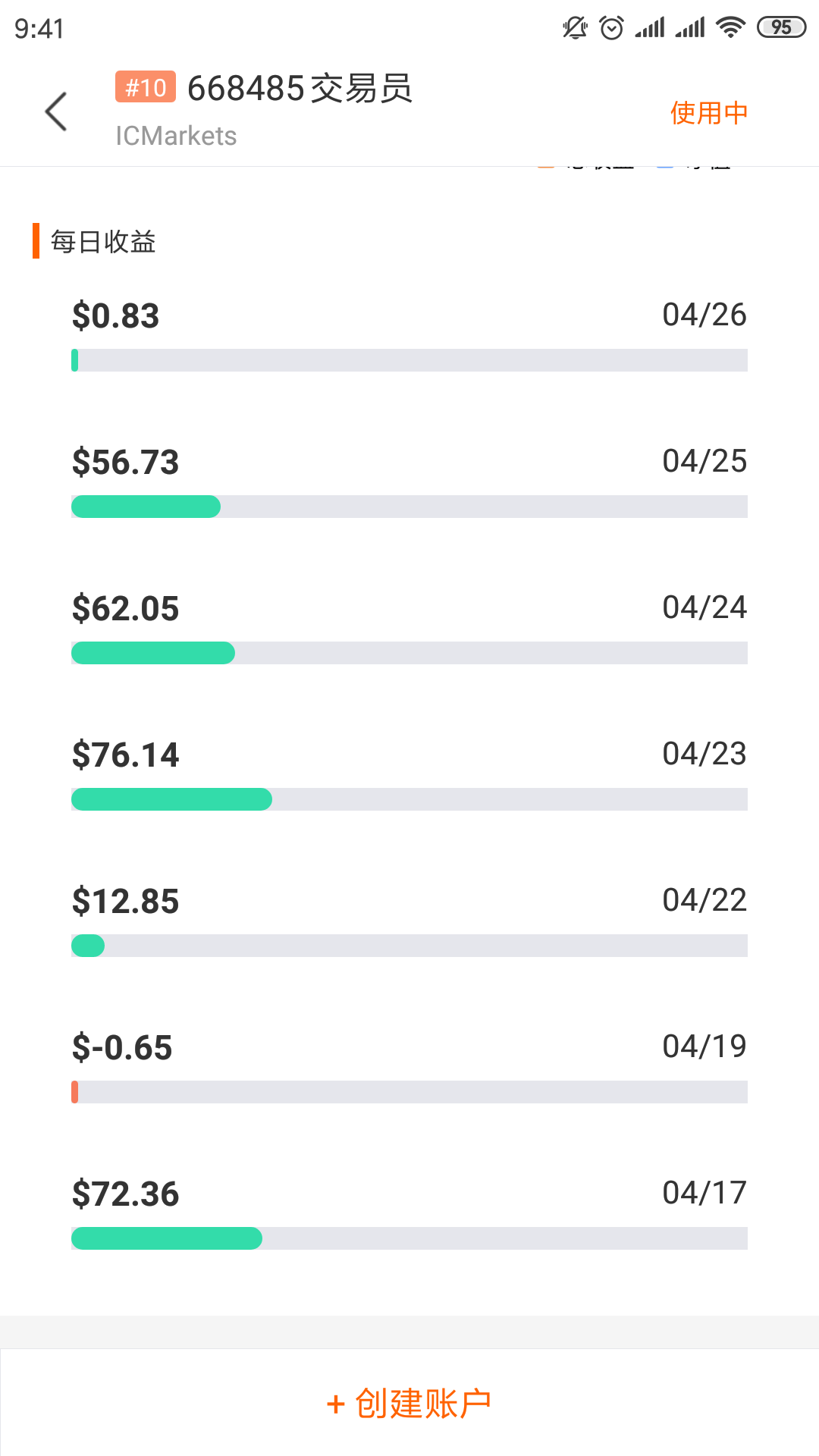819x1456 pixels.
Task: Tap the battery 95 indicator
Action: (x=781, y=28)
